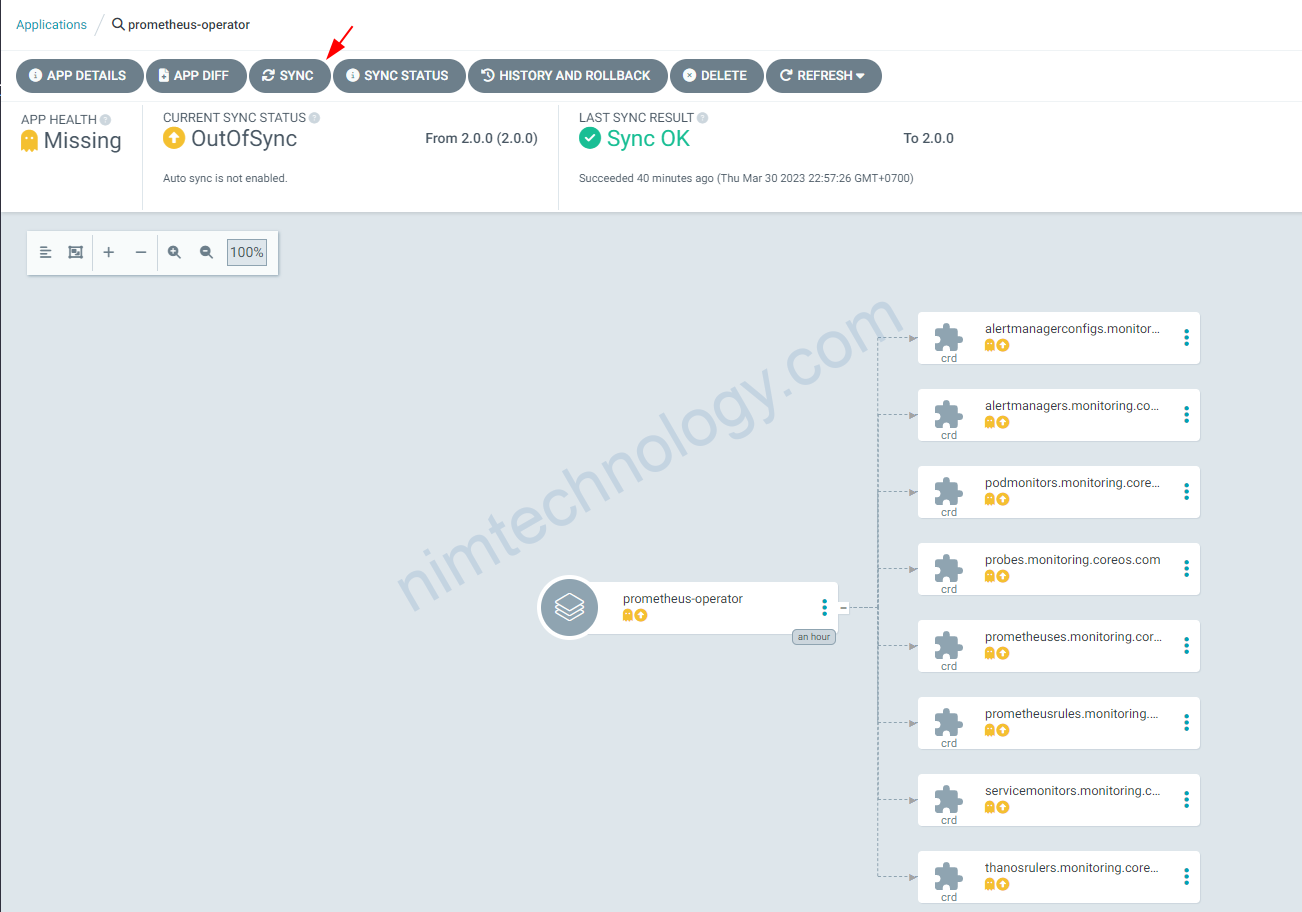Open the prometheus-operator node kebab menu
1302x912 pixels.
(824, 607)
